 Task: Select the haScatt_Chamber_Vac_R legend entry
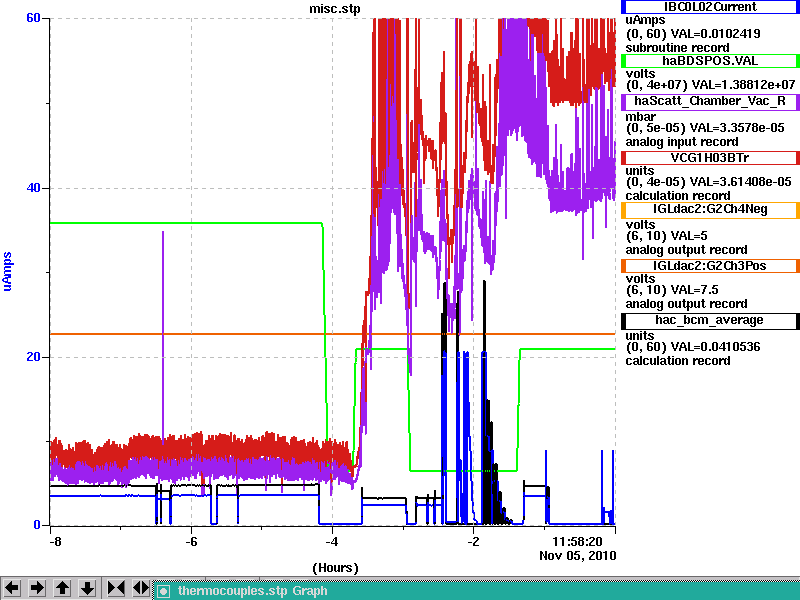coord(710,101)
